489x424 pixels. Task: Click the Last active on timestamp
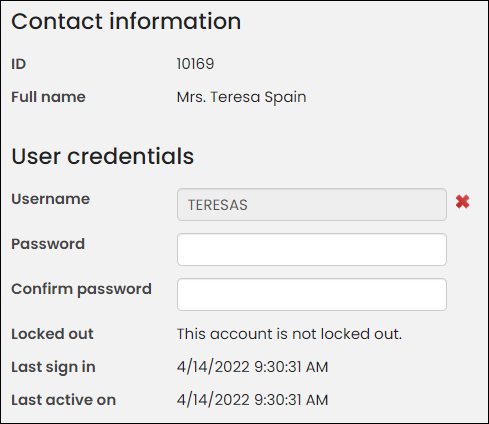click(252, 400)
